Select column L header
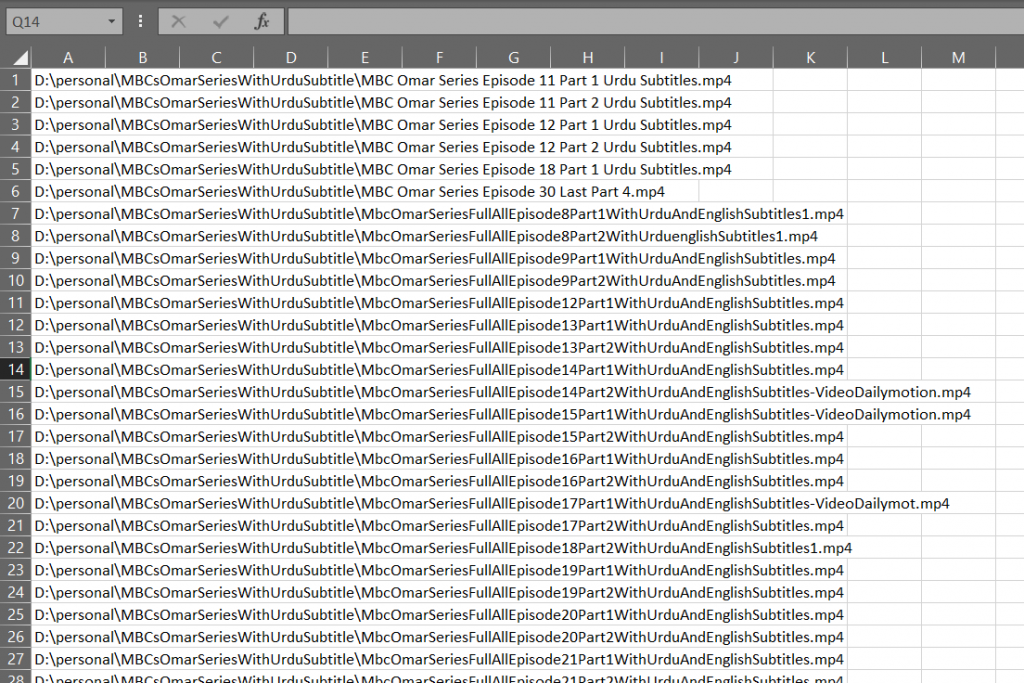1024x683 pixels. coord(884,57)
